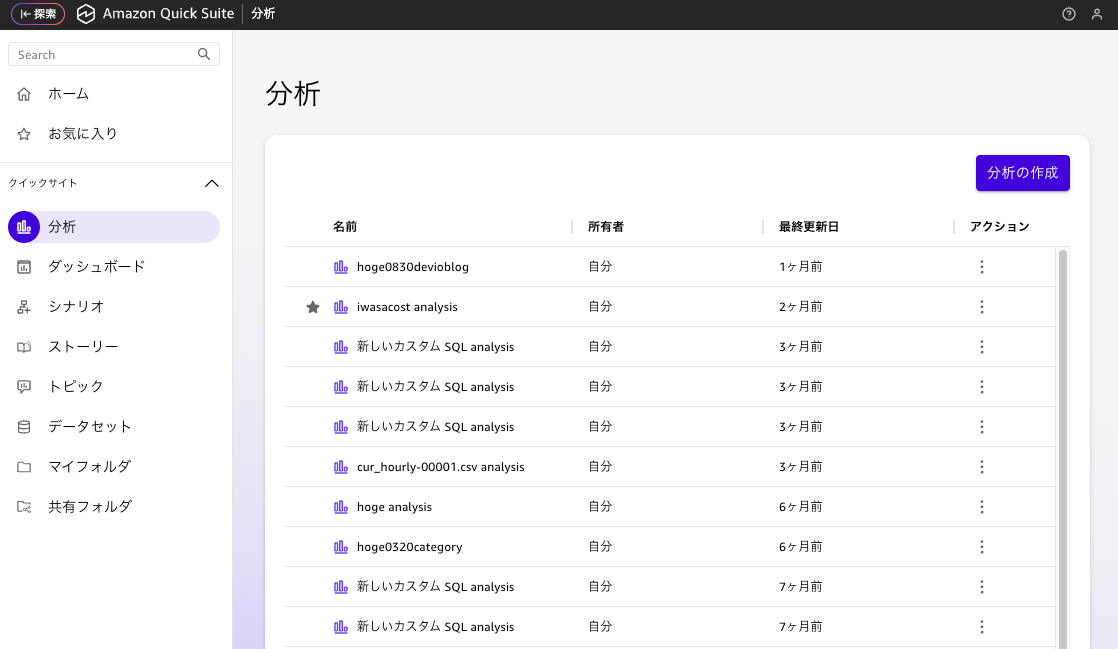Open the user account icon menu

click(x=1097, y=14)
